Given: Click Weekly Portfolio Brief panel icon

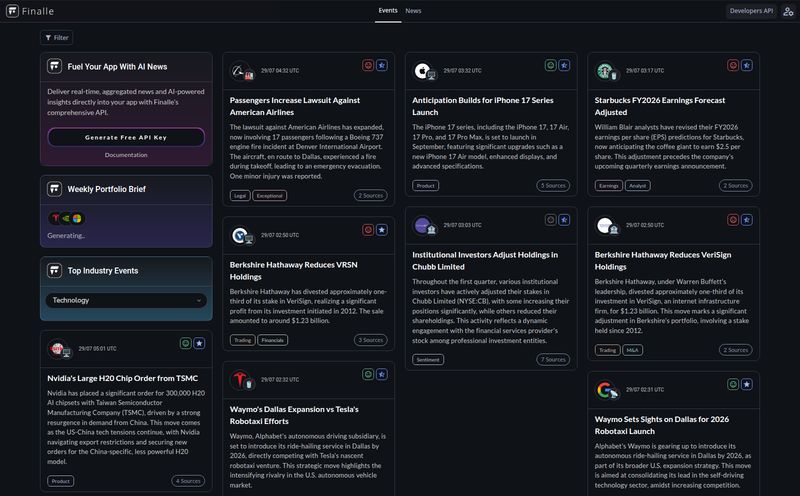Looking at the screenshot, I should (x=55, y=189).
